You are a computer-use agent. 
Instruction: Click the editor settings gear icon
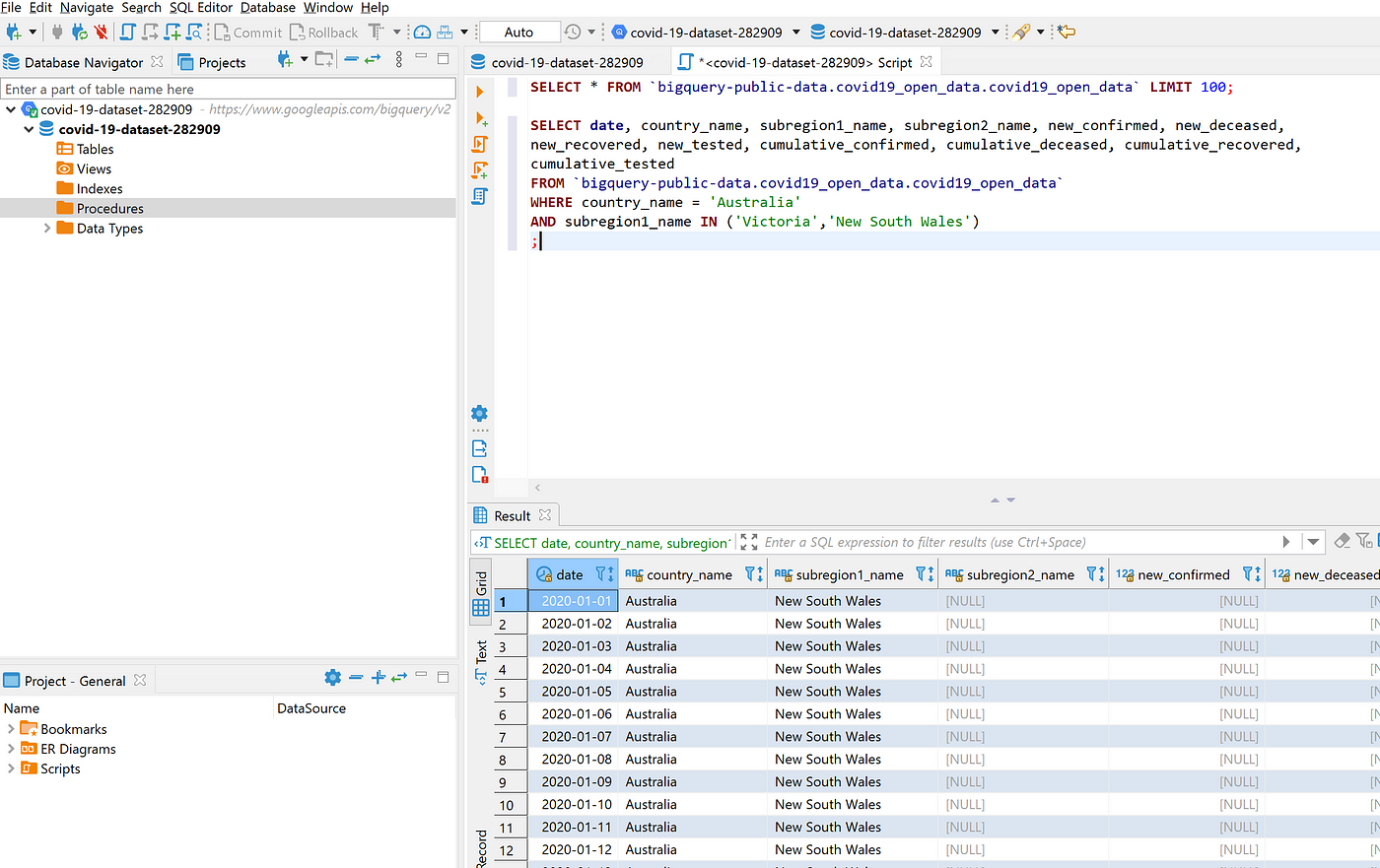click(x=479, y=413)
